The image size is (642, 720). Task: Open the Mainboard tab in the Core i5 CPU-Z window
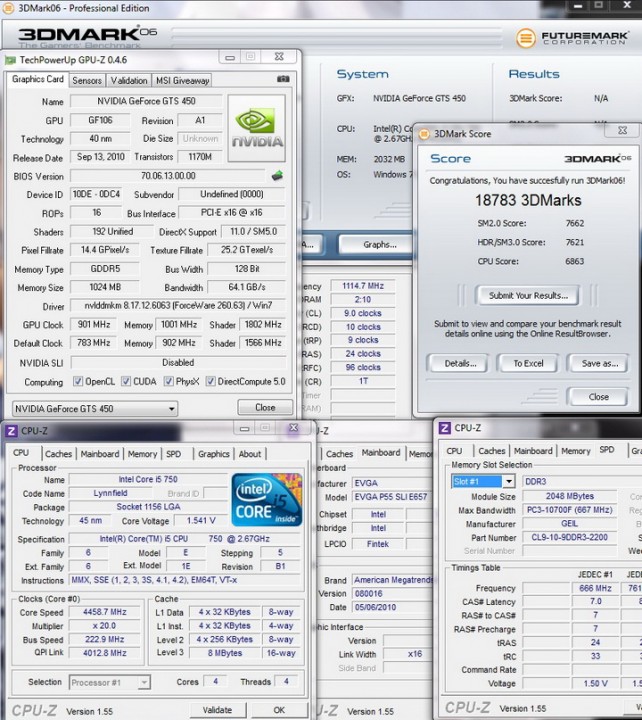click(100, 454)
